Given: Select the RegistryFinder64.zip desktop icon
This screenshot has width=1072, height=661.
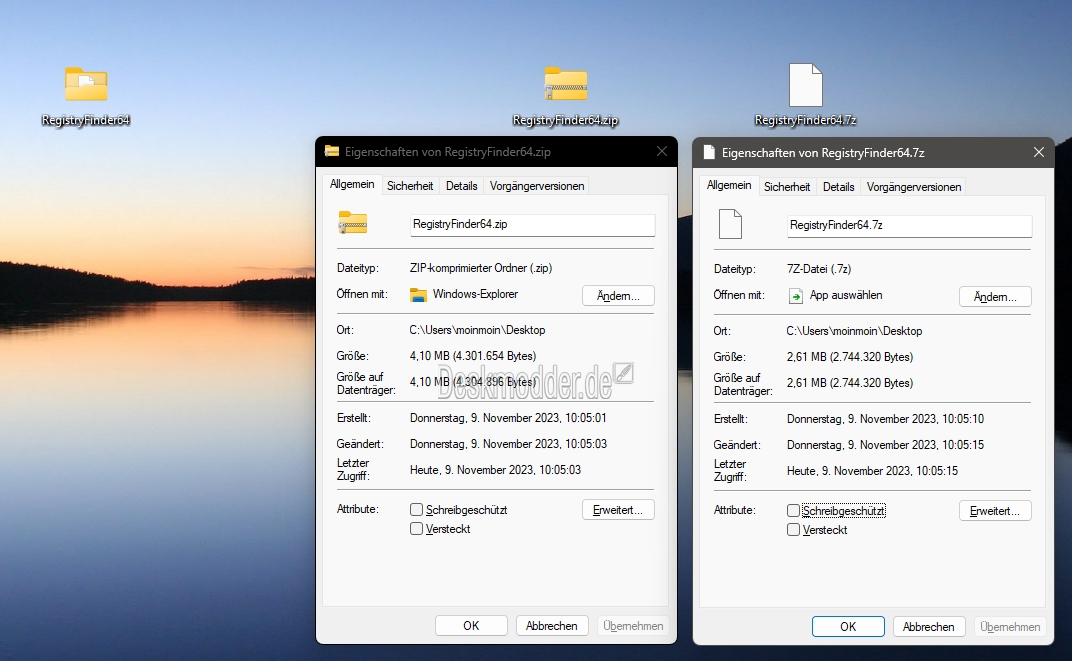Looking at the screenshot, I should click(x=565, y=96).
